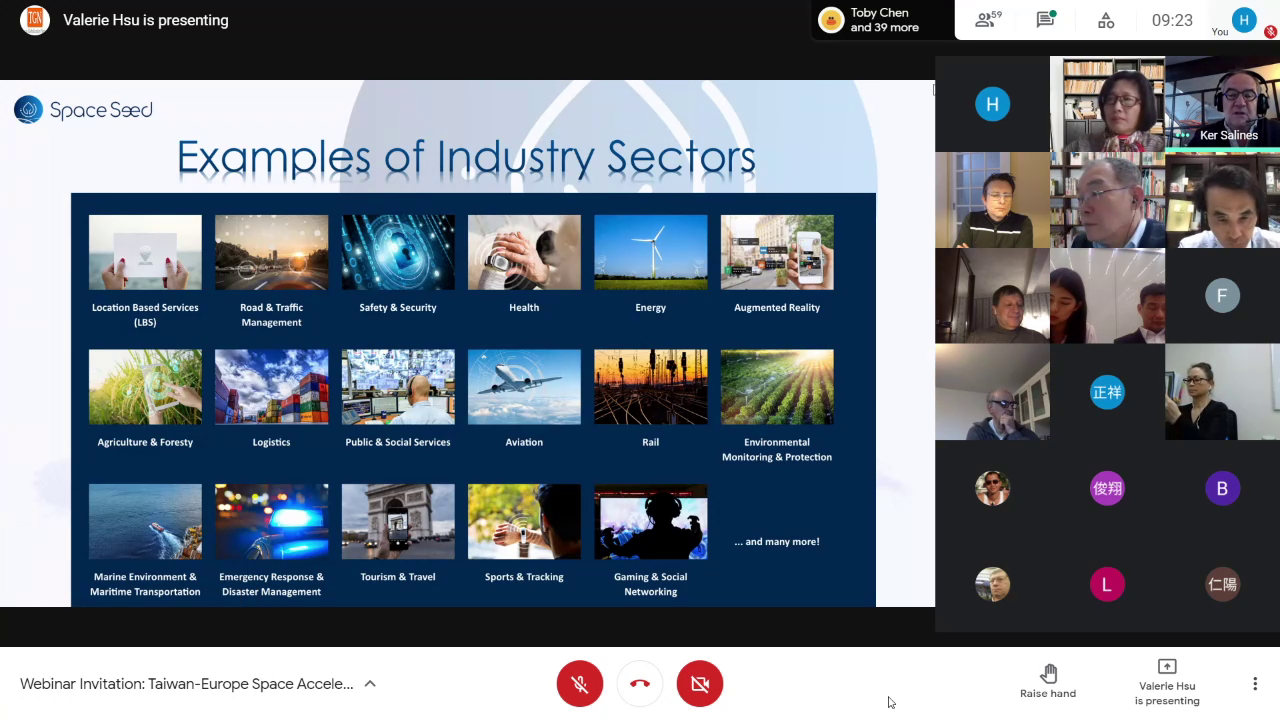Open the three-dot more options menu
Image resolution: width=1280 pixels, height=720 pixels.
point(1255,684)
